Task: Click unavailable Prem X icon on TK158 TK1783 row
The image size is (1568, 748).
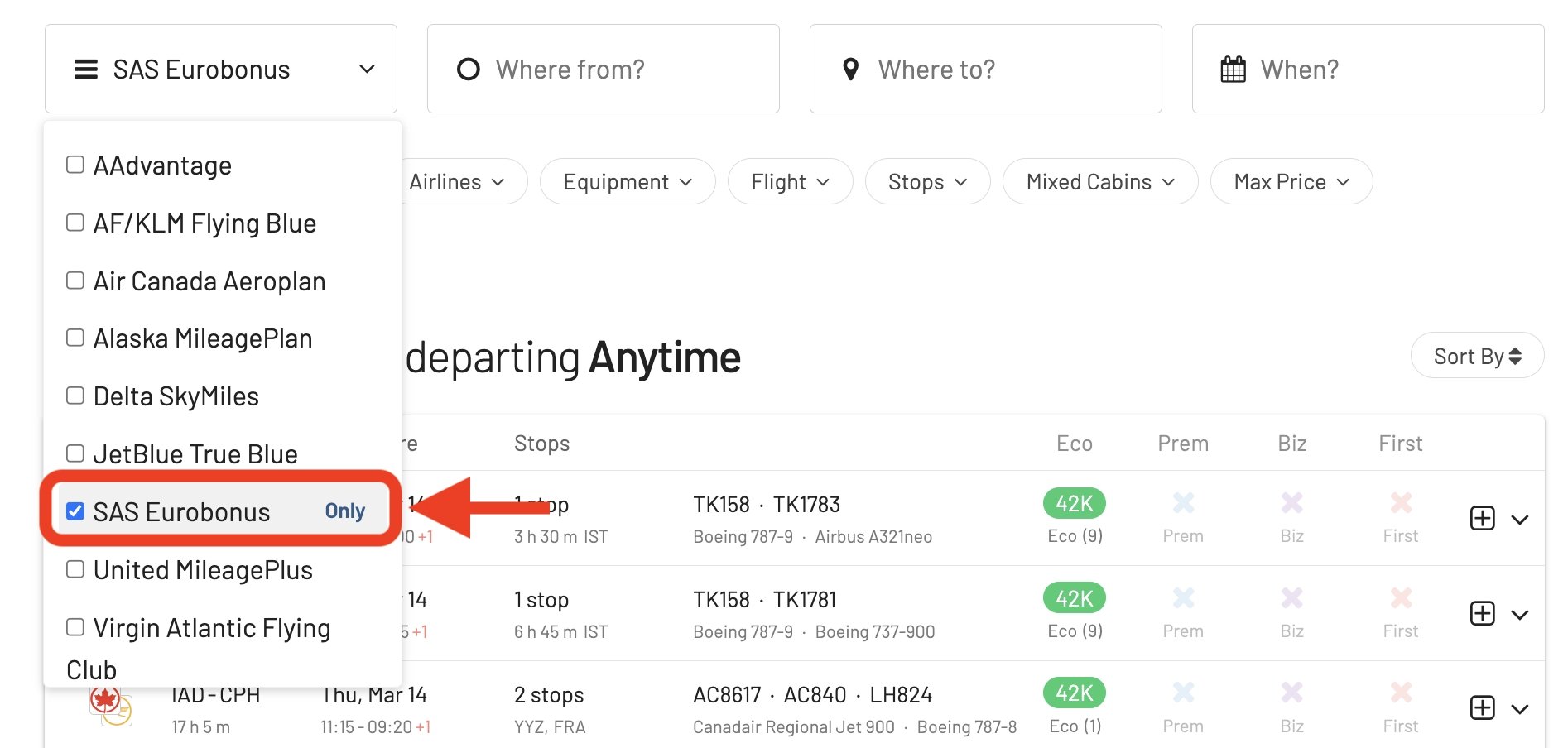Action: click(x=1183, y=502)
